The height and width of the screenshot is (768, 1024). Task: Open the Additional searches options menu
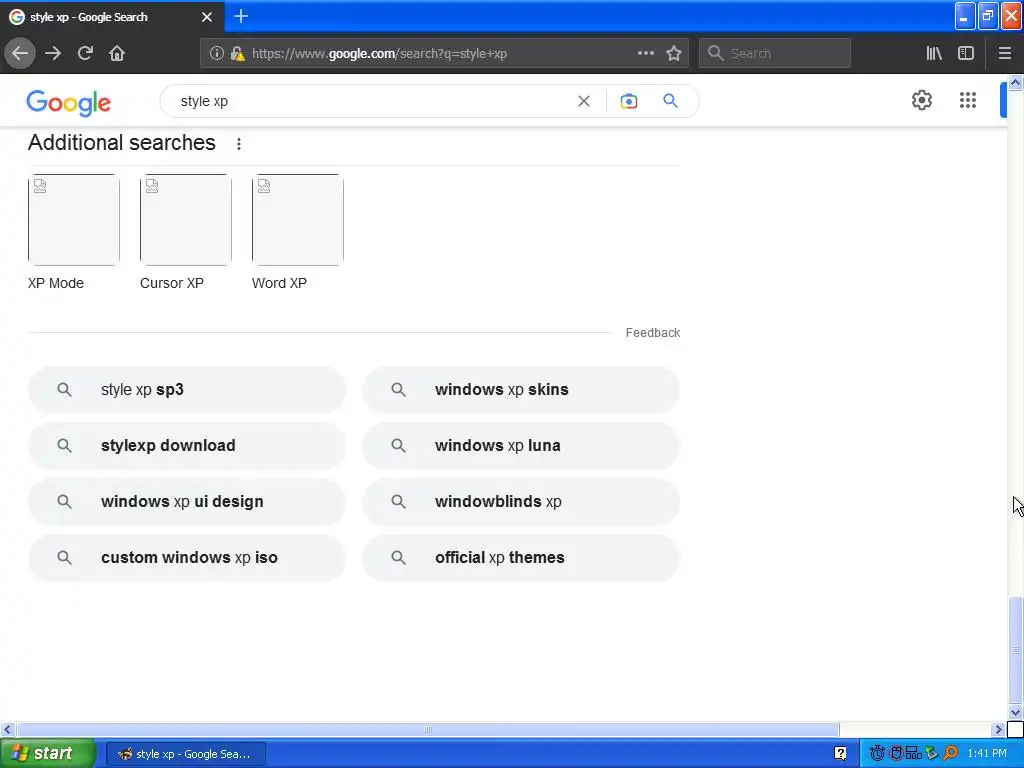coord(239,144)
